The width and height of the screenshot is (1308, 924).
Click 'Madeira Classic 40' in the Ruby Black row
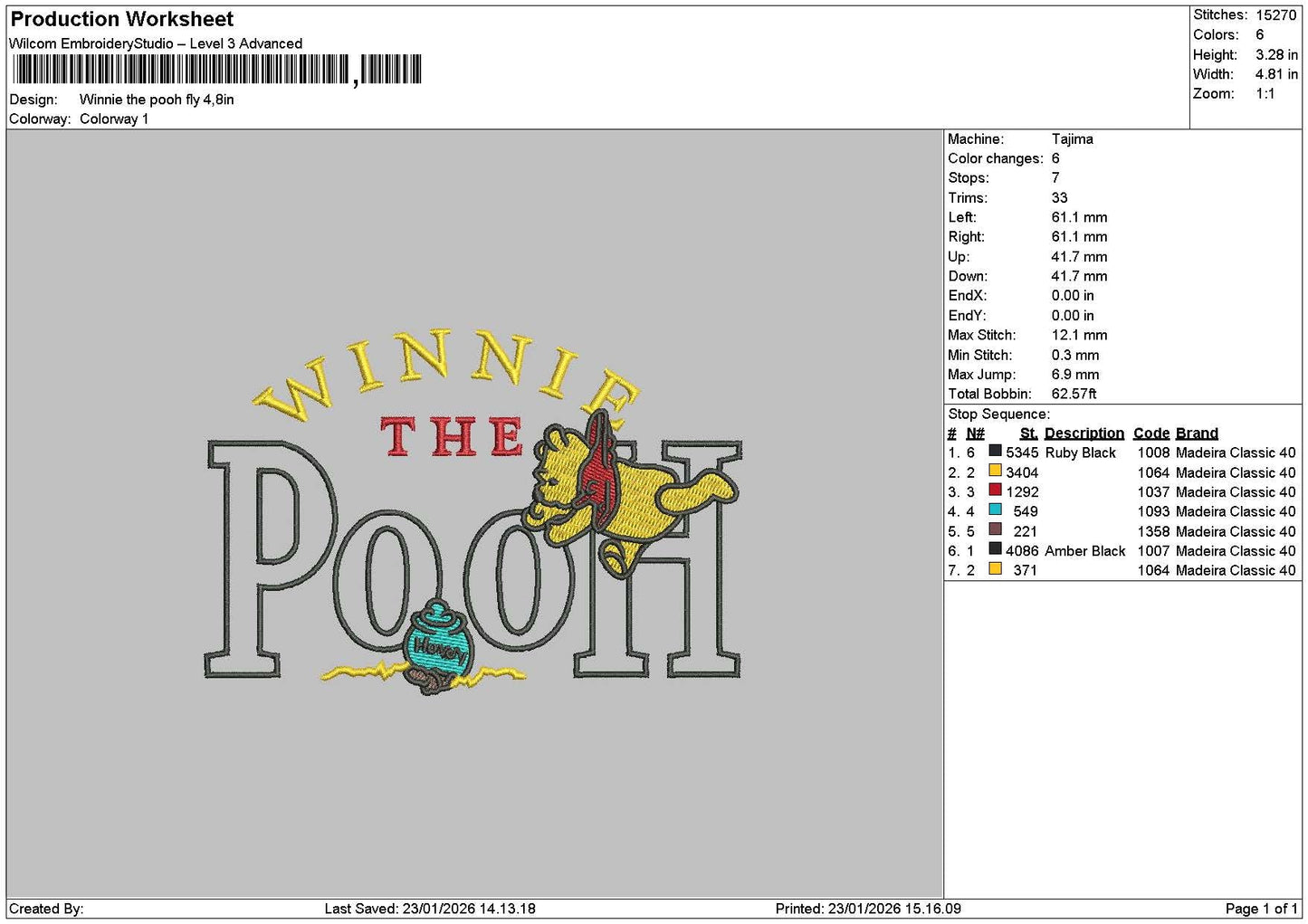point(1236,452)
